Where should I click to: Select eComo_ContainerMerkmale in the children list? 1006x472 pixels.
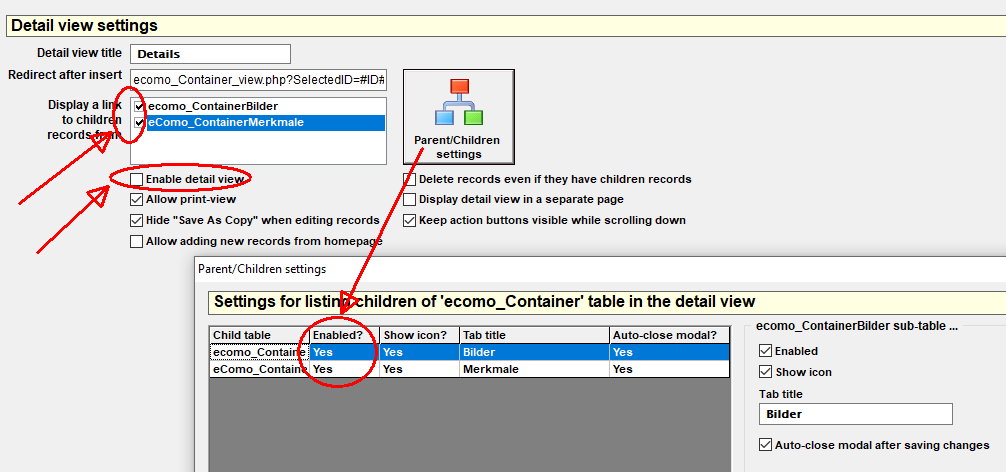pos(266,122)
